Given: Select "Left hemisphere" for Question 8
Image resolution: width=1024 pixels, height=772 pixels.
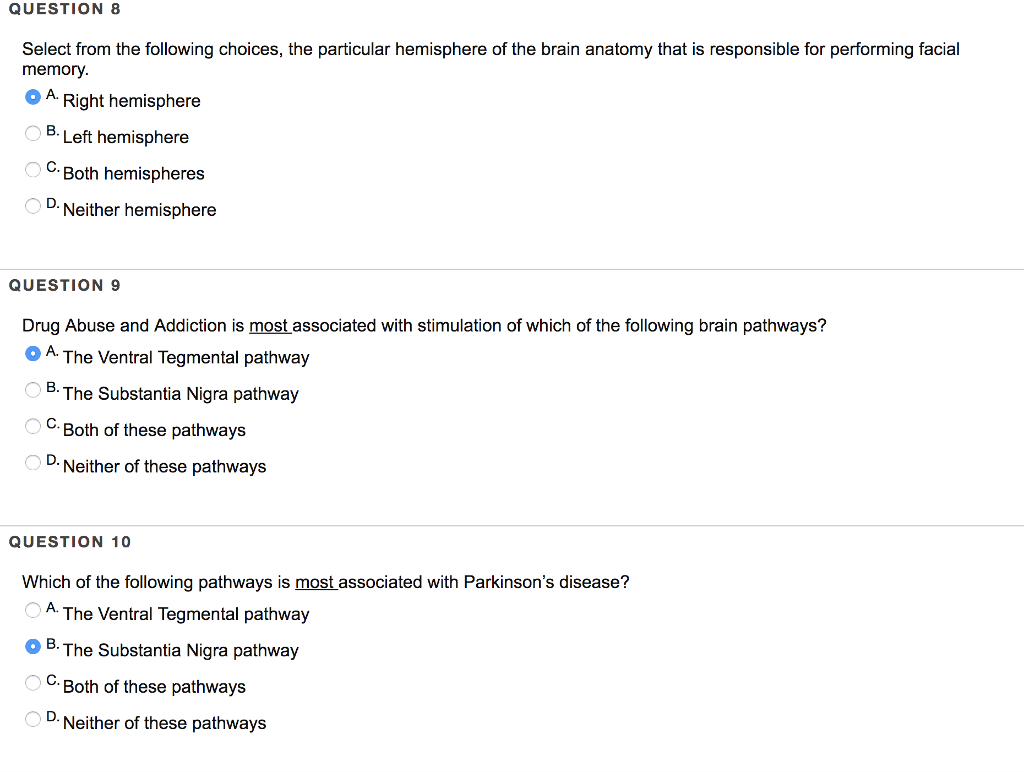Looking at the screenshot, I should (x=32, y=132).
